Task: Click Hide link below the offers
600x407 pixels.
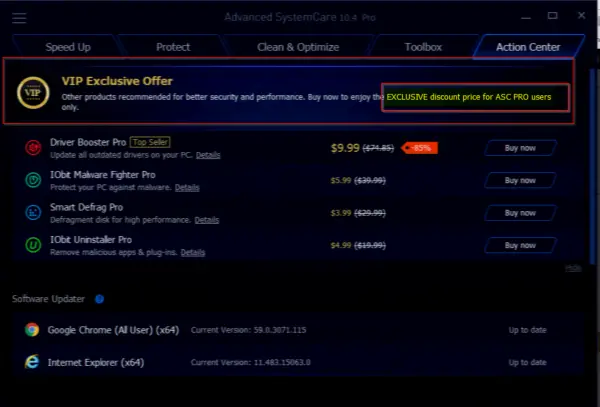Action: click(x=573, y=268)
